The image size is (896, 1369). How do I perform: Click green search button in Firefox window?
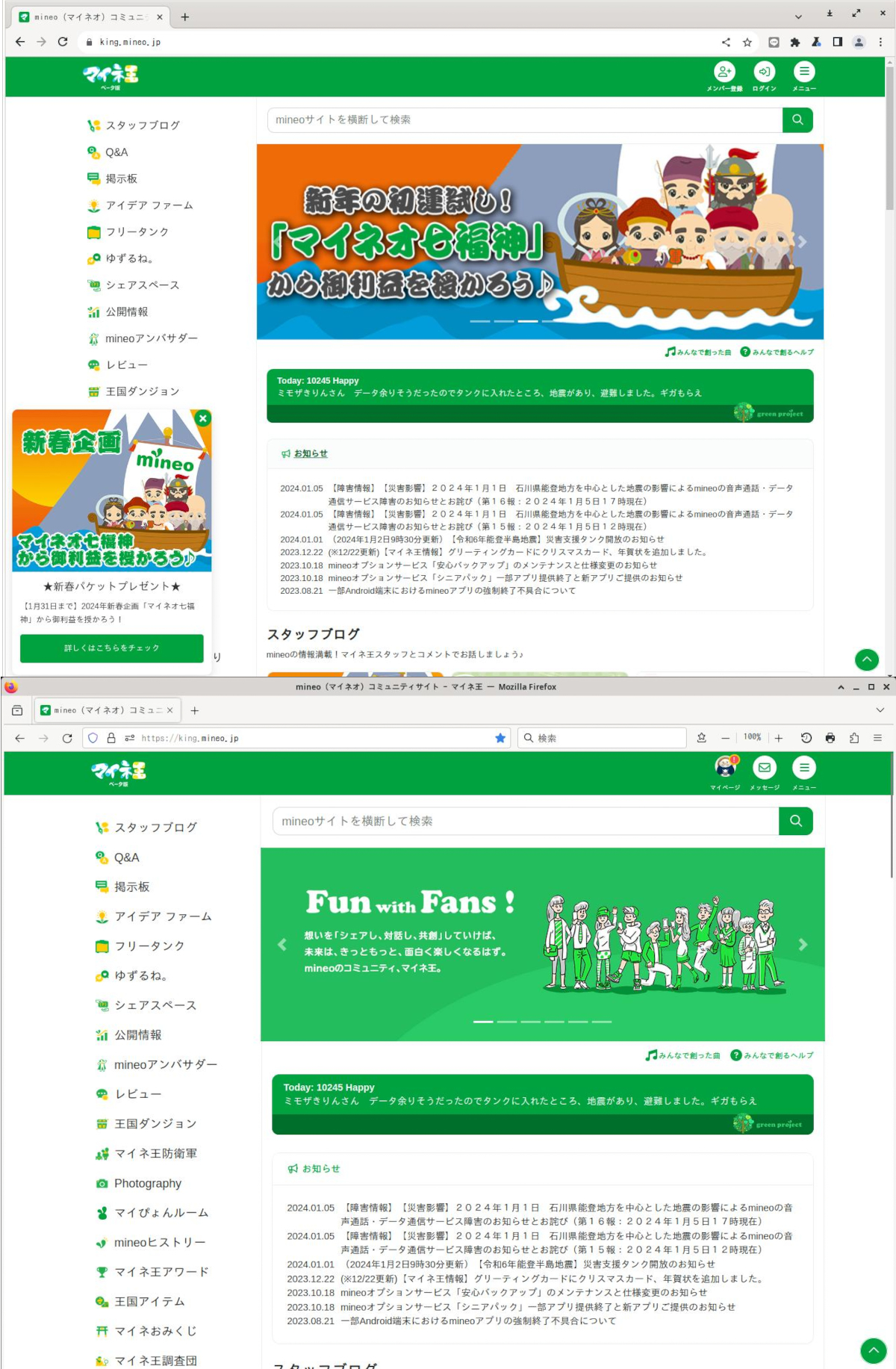point(796,821)
